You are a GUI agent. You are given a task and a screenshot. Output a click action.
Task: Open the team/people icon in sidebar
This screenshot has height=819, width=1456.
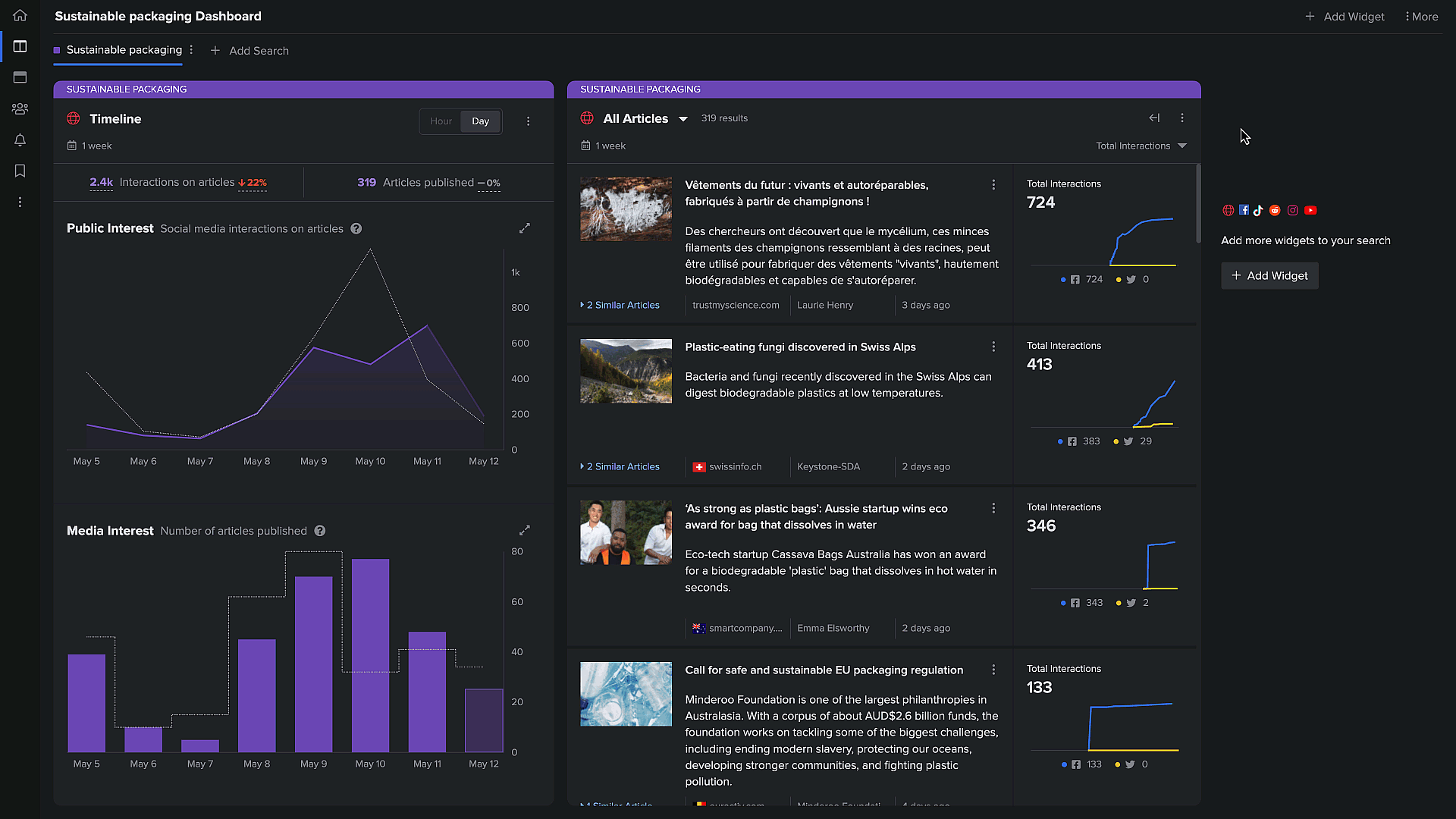[20, 108]
